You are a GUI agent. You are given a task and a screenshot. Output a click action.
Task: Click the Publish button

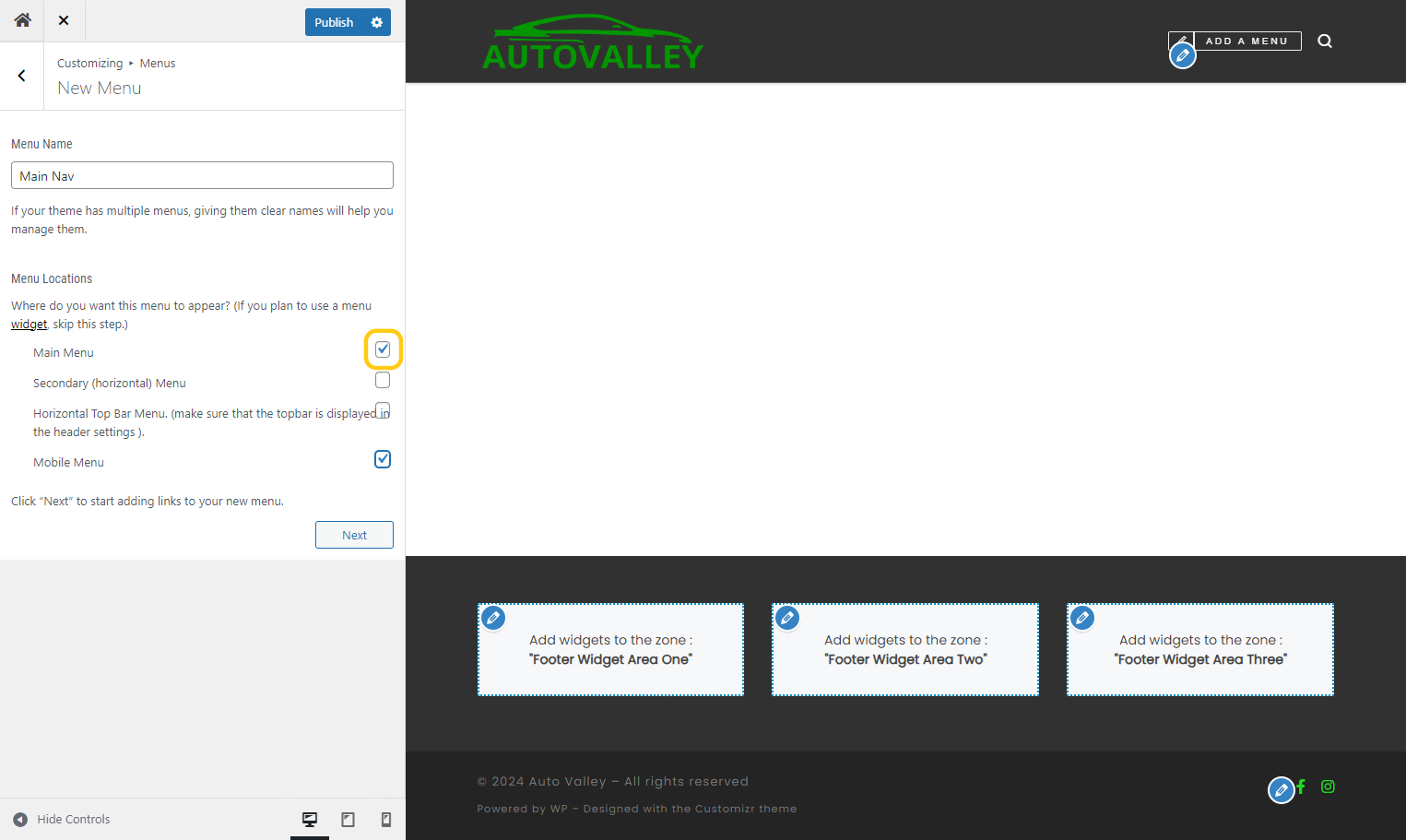(x=334, y=22)
